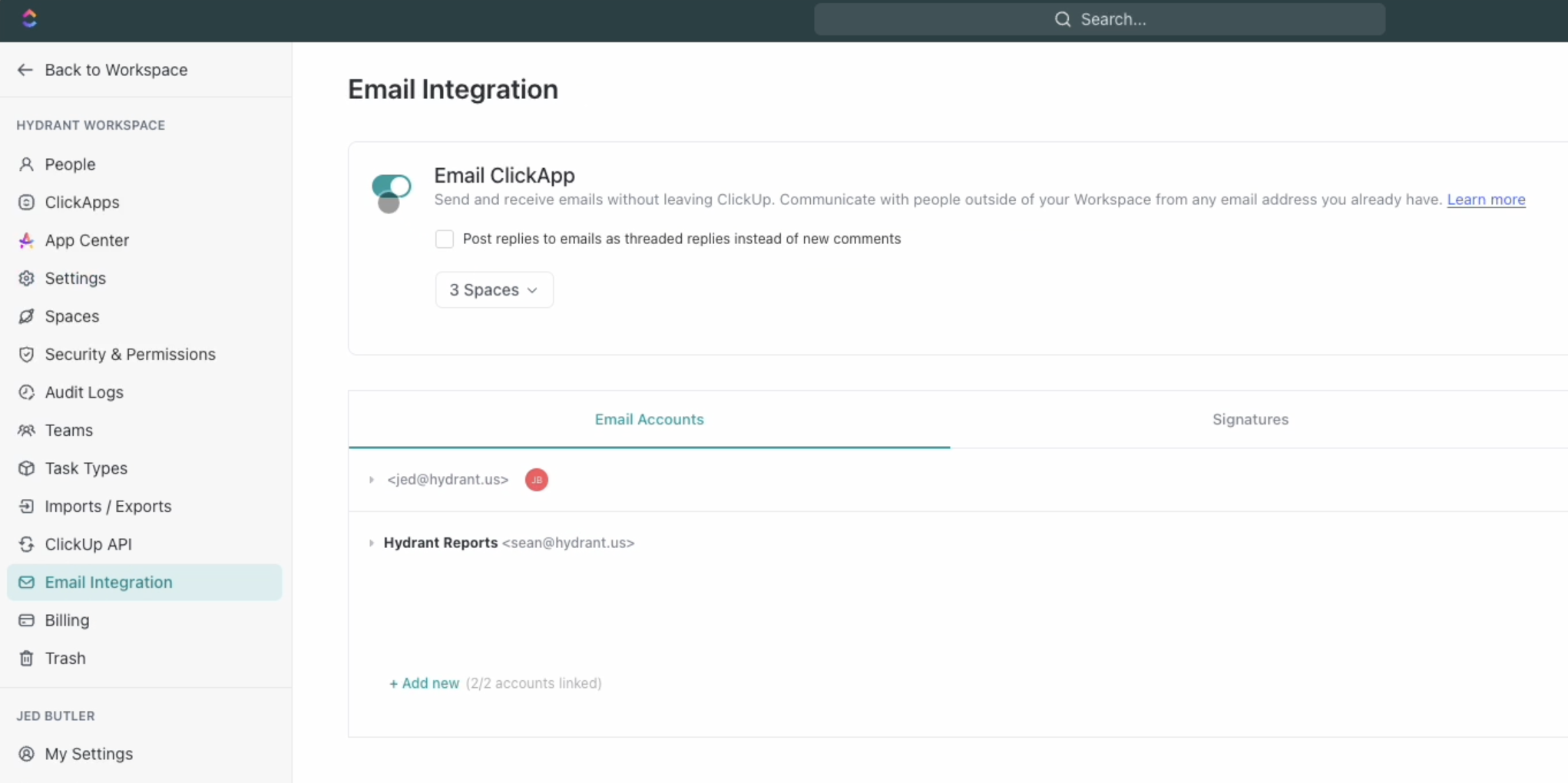
Task: Open Imports / Exports page
Action: pyautogui.click(x=144, y=507)
